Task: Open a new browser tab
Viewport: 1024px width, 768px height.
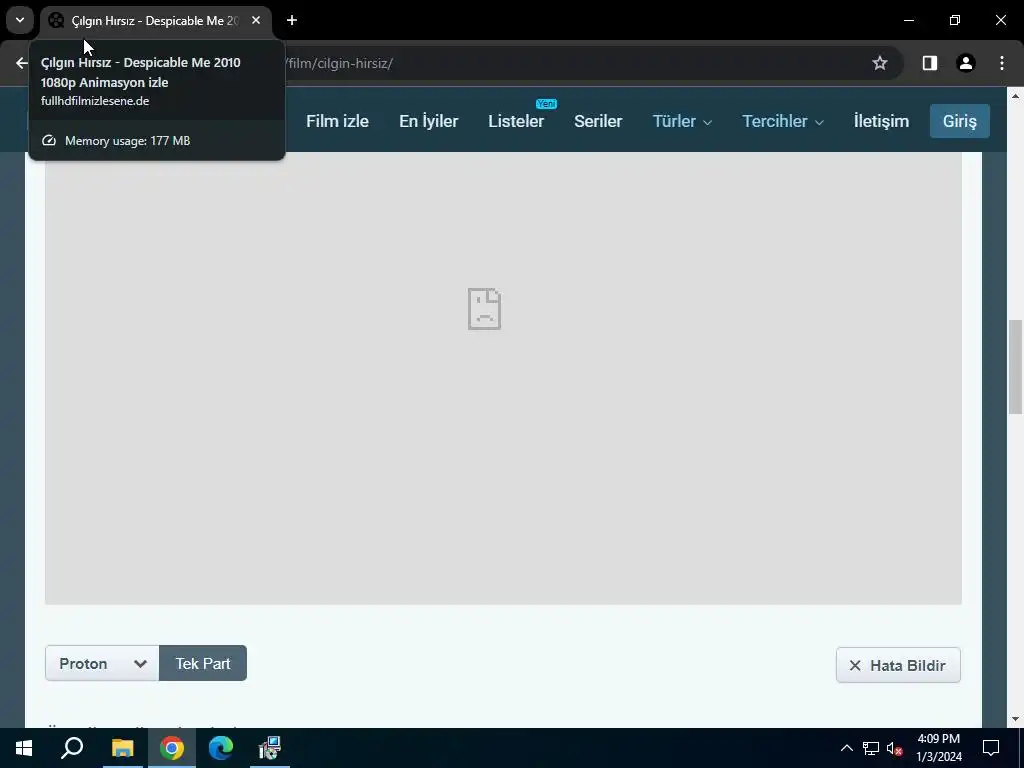Action: click(x=292, y=20)
